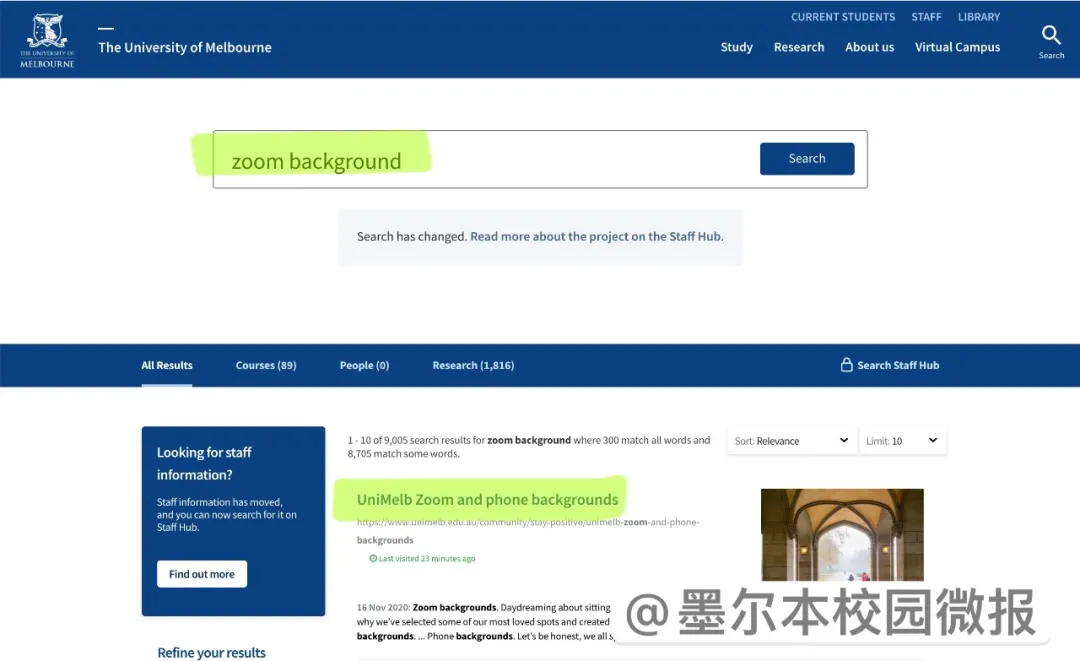This screenshot has height=661, width=1080.
Task: Click the blue Search button
Action: click(x=807, y=158)
